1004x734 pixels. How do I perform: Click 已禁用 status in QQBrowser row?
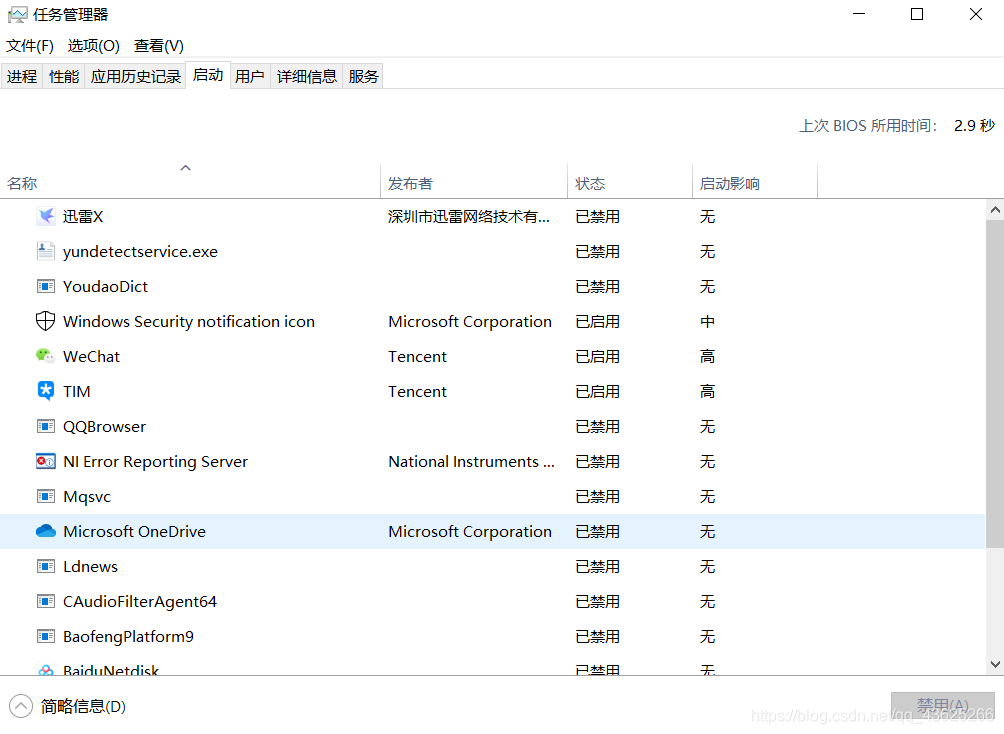597,426
